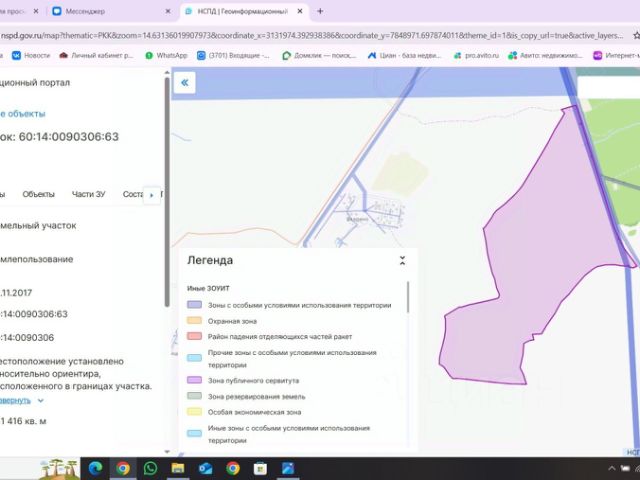This screenshot has width=640, height=480.
Task: Click the legend panel scrollbar
Action: coord(408,297)
